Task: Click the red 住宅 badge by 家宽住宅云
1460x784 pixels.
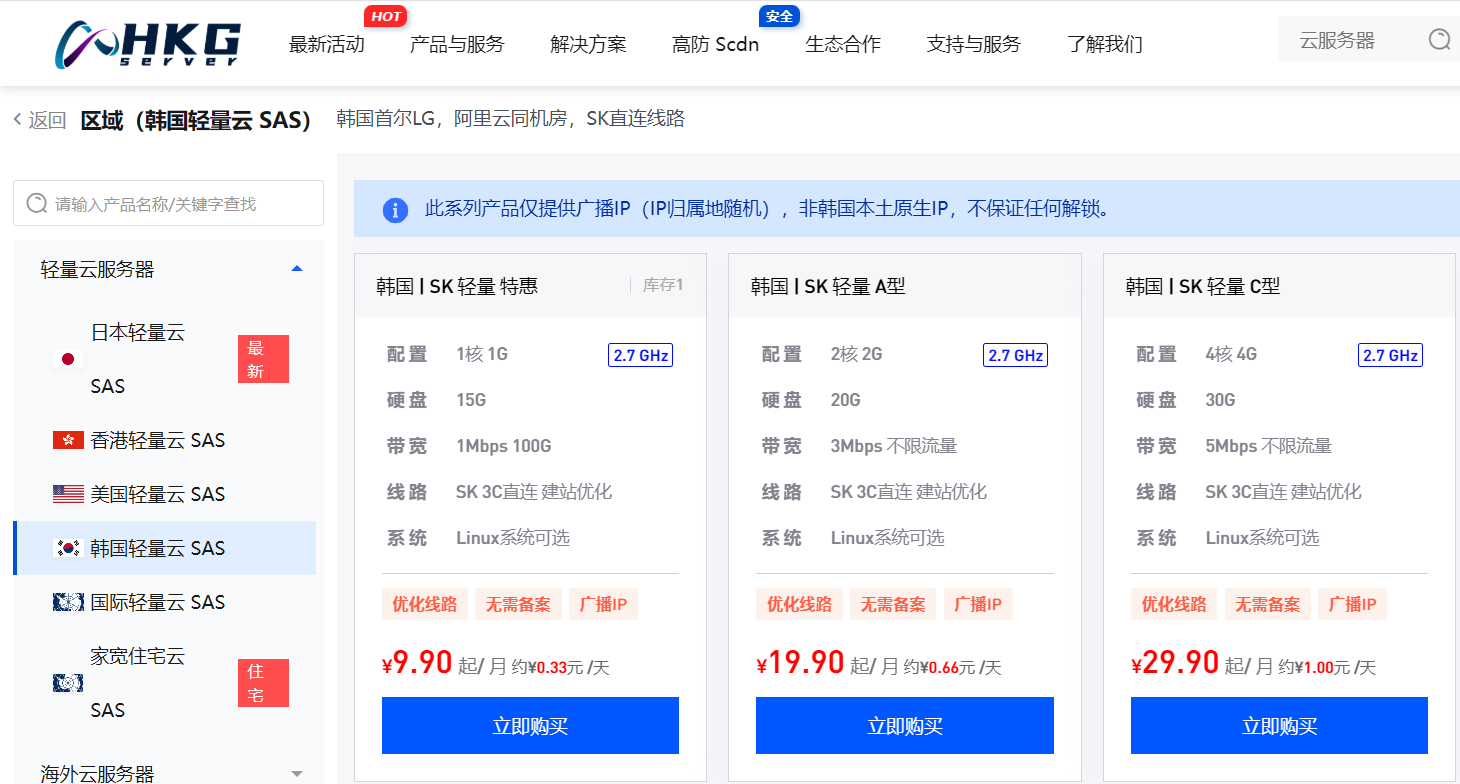Action: (263, 683)
